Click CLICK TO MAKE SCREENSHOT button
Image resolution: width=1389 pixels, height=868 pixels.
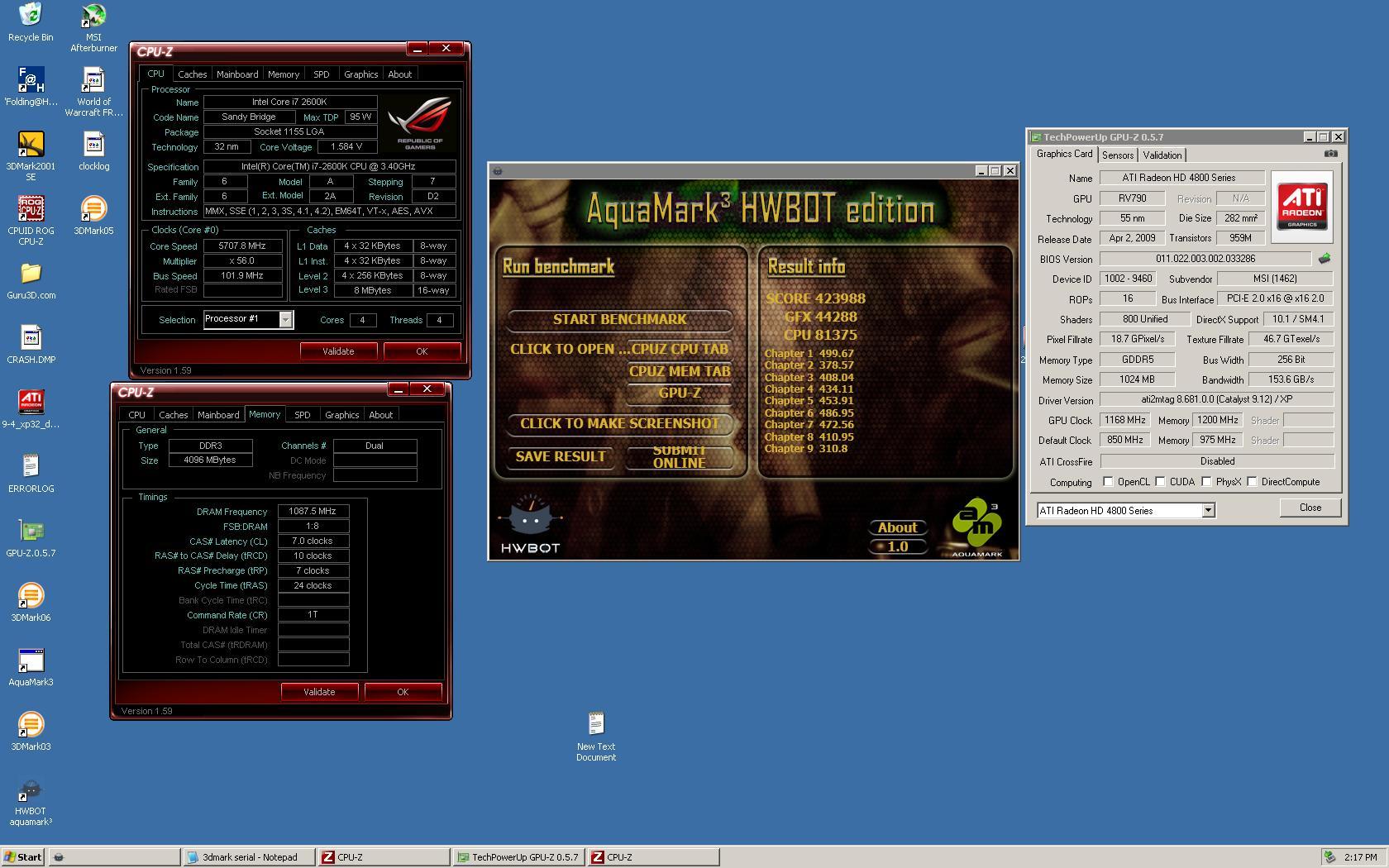point(619,423)
